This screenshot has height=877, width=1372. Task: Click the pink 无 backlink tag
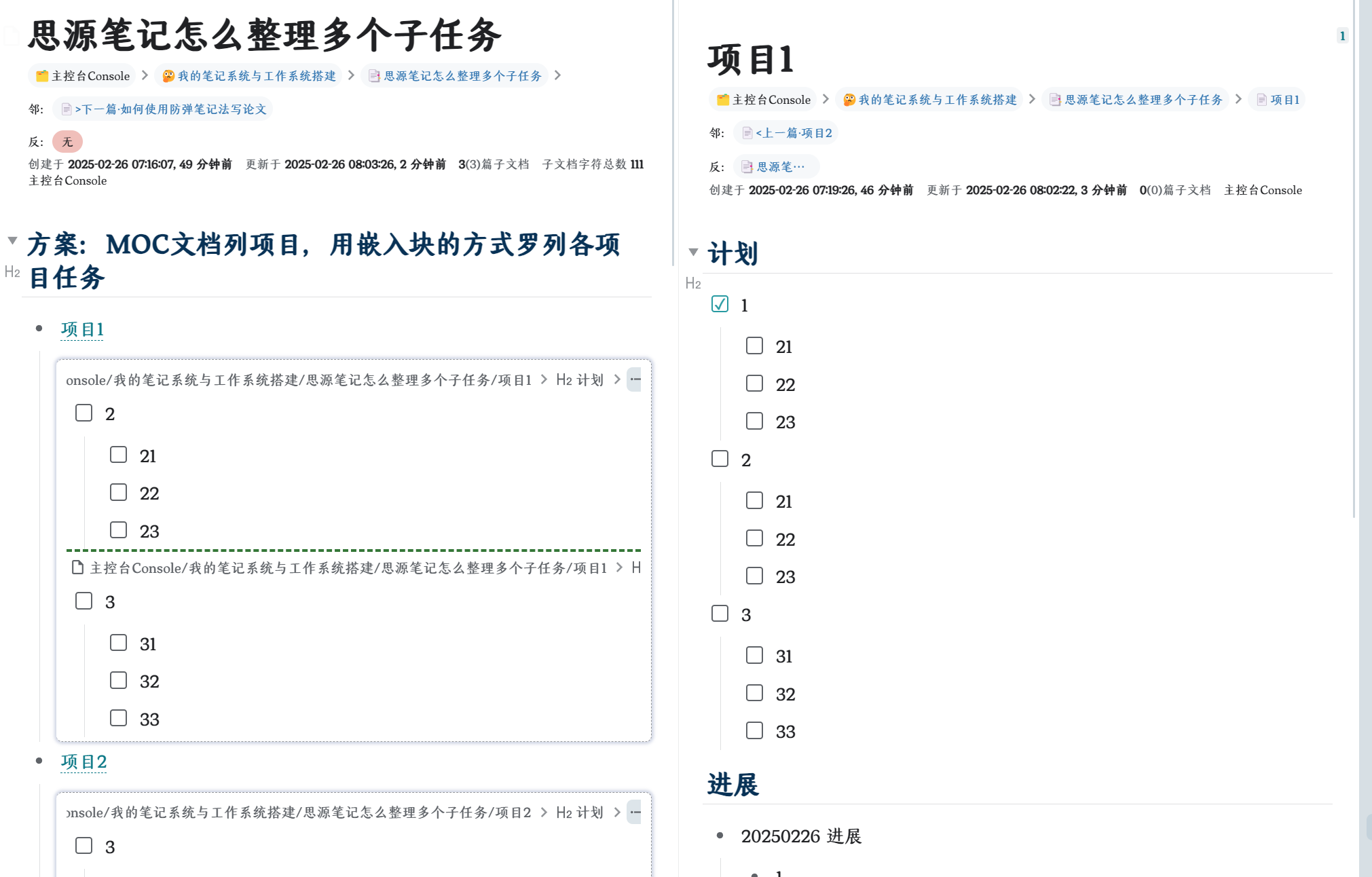67,142
